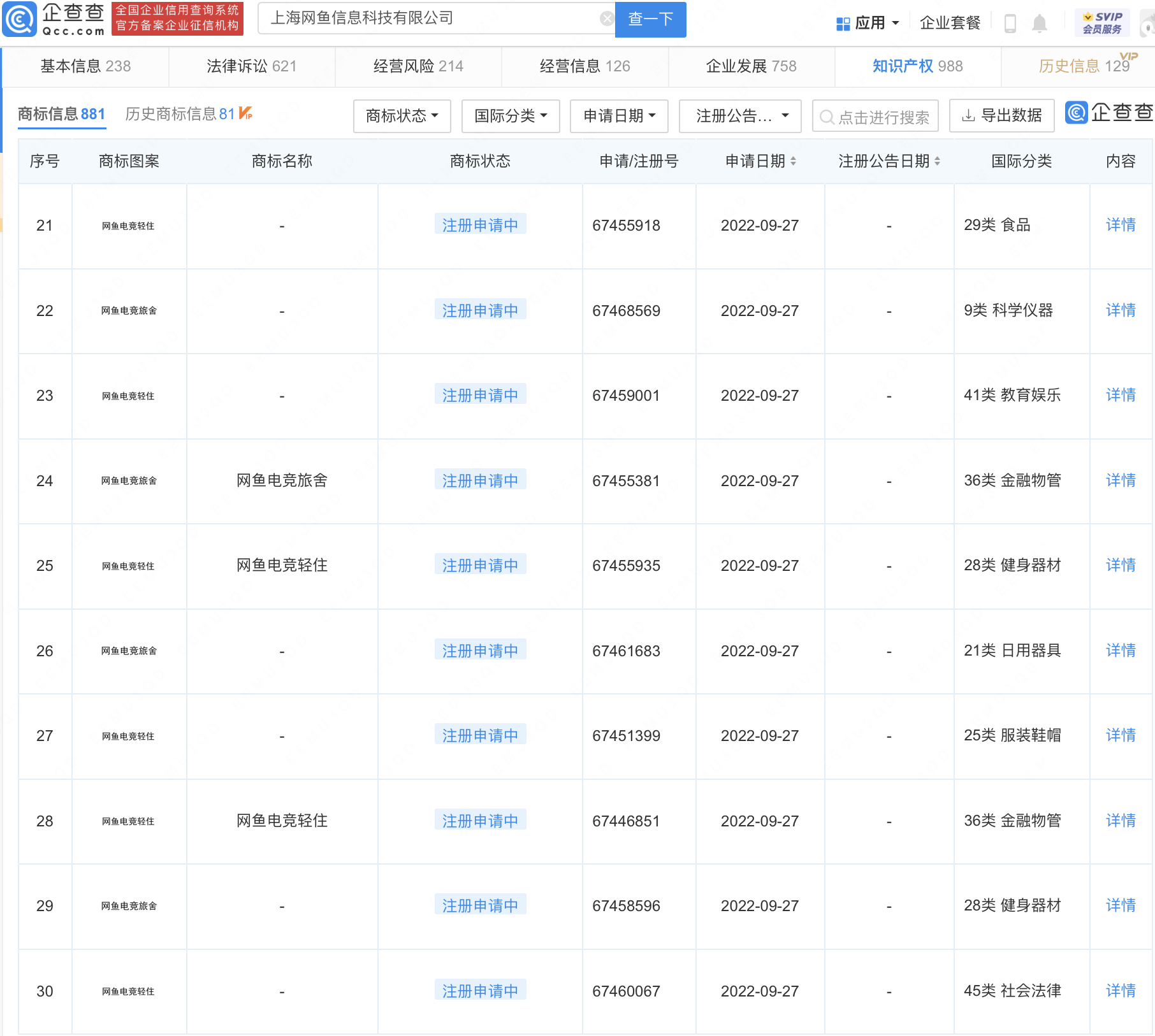Click the red 全国企业信用查询系统 banner
The width and height of the screenshot is (1155, 1036).
pos(177,18)
